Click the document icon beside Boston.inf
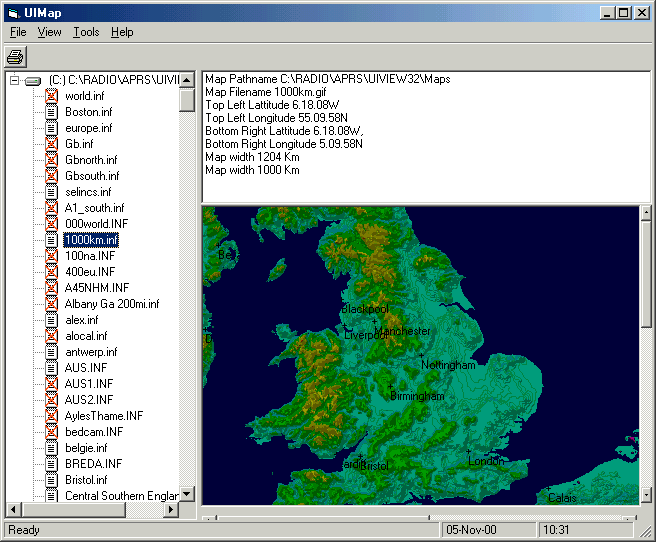This screenshot has width=656, height=542. point(51,112)
